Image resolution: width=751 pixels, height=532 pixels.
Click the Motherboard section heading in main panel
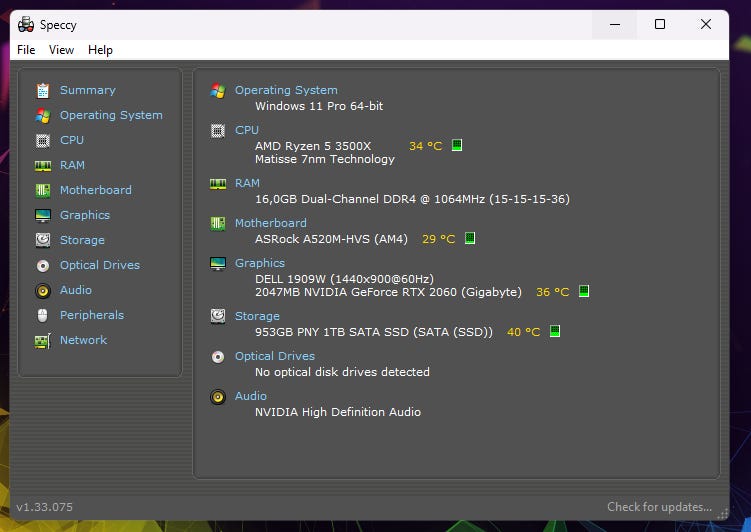pyautogui.click(x=271, y=223)
